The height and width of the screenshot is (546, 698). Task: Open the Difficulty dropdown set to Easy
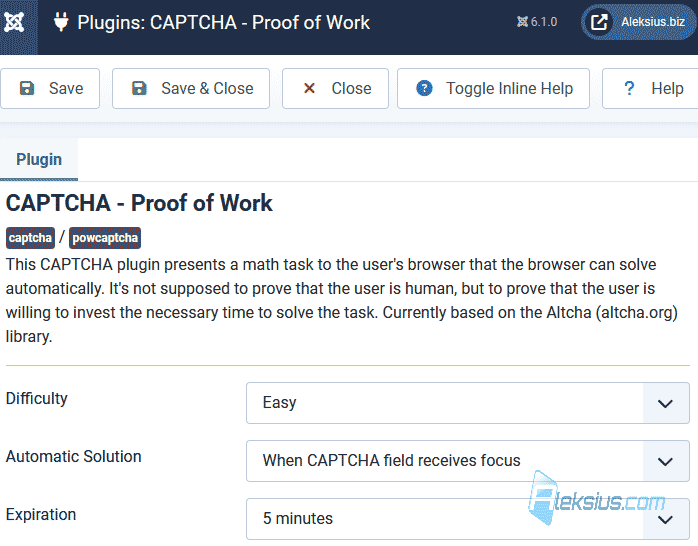pyautogui.click(x=468, y=403)
